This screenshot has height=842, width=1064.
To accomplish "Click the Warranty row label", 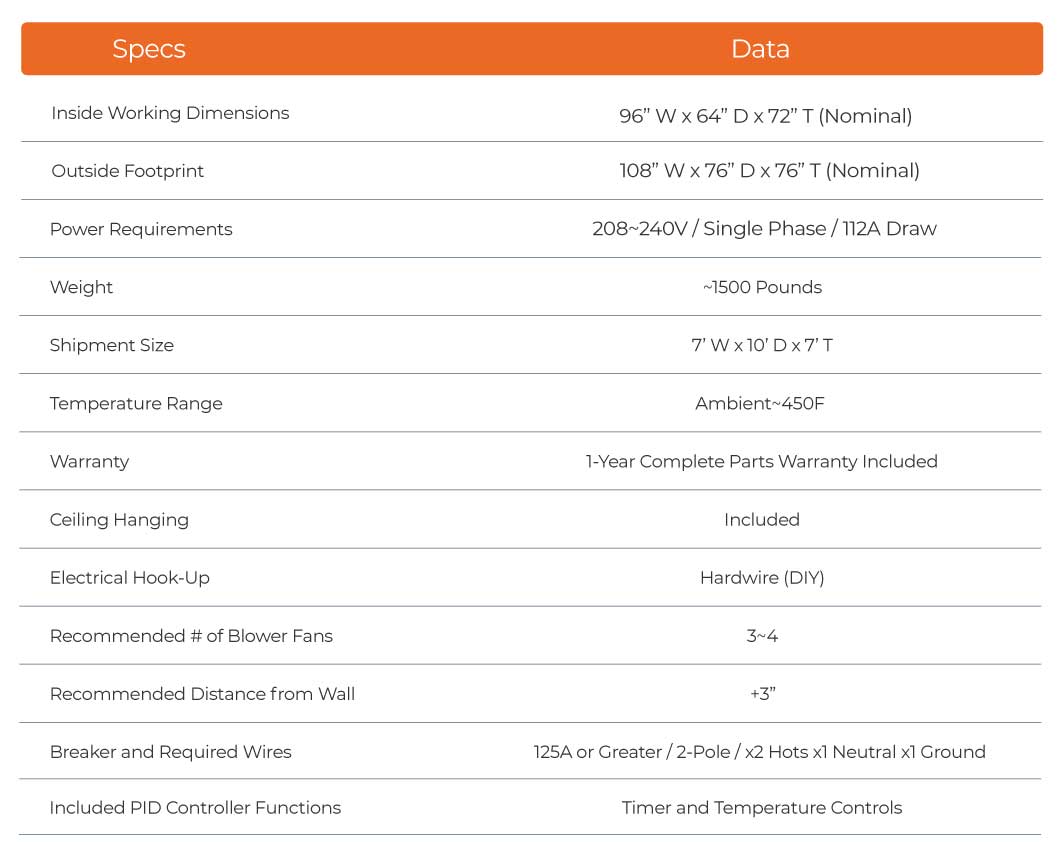I will [89, 462].
